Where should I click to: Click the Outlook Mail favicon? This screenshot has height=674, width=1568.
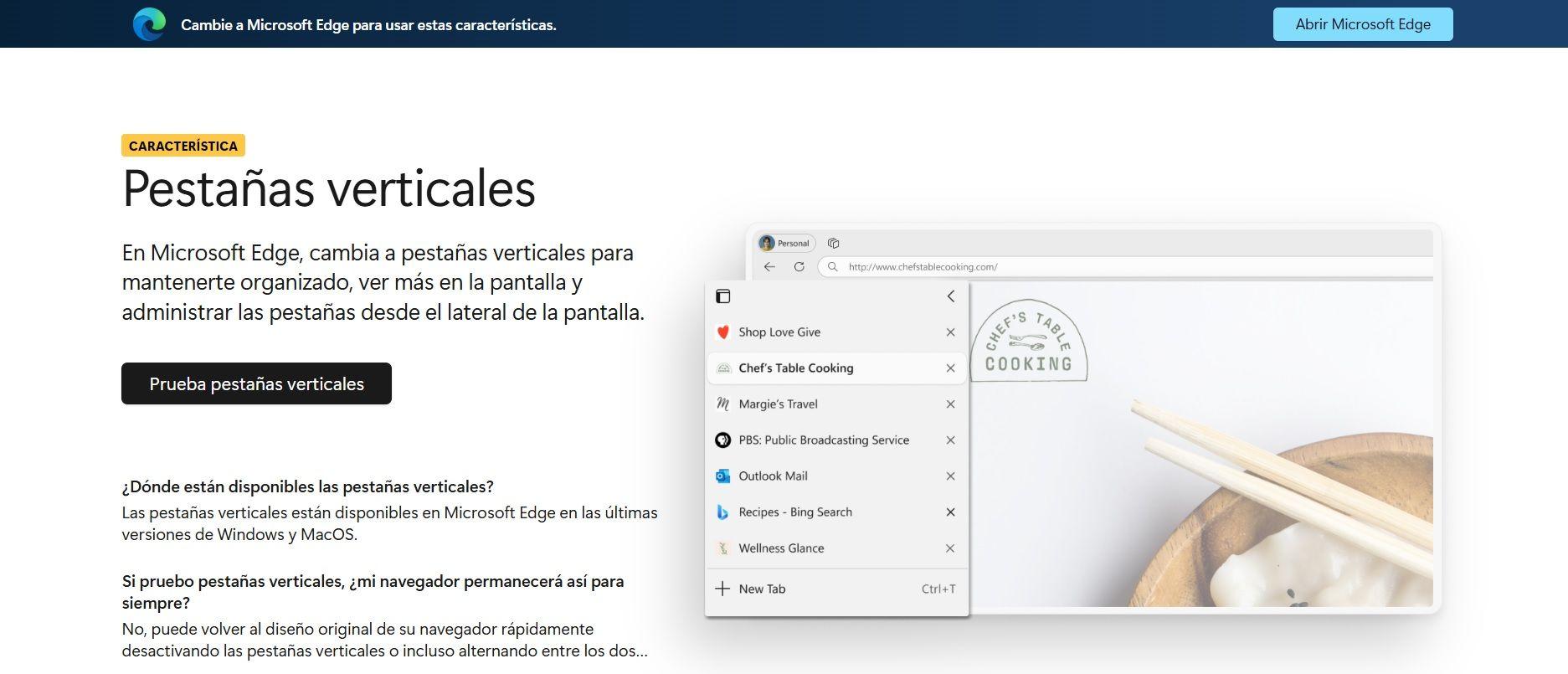[723, 476]
